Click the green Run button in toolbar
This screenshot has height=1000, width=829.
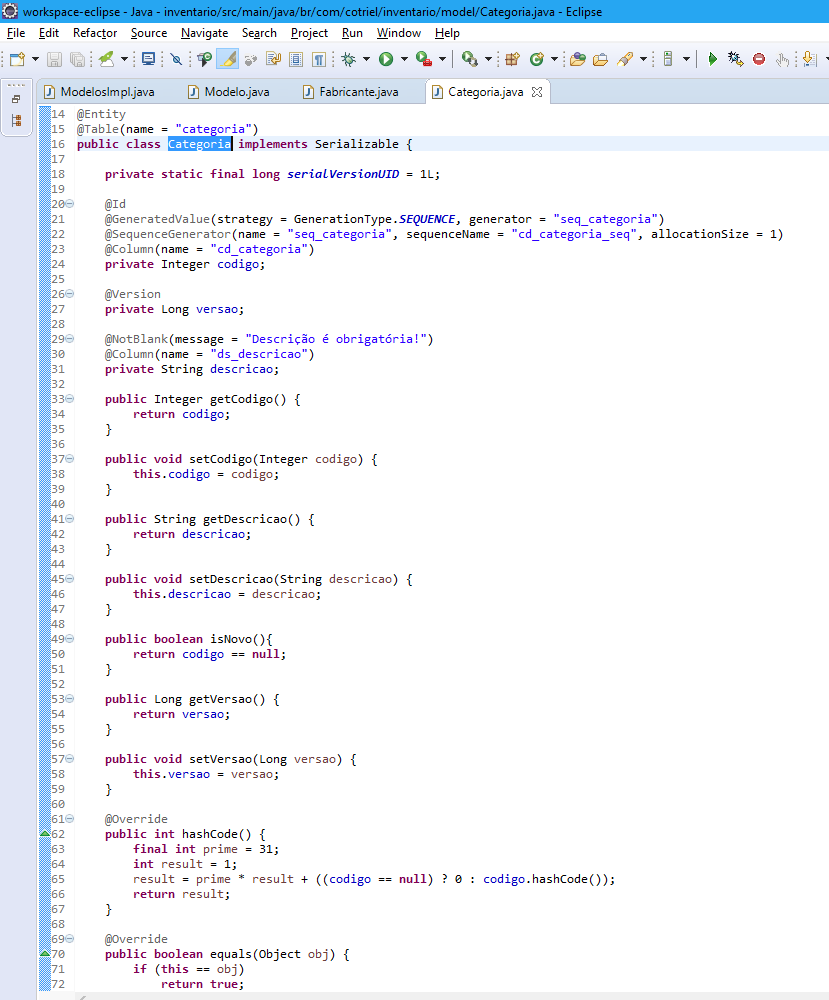[x=386, y=60]
